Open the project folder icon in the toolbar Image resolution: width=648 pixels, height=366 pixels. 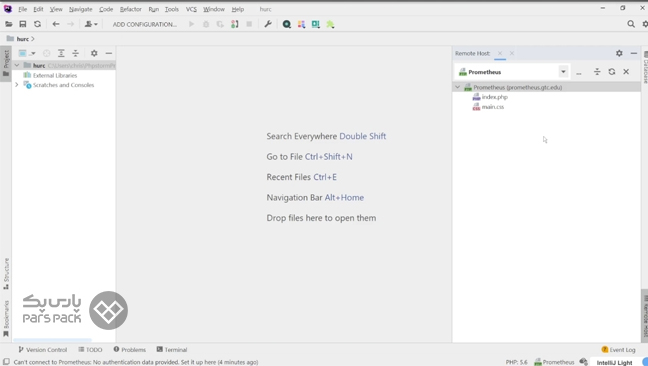(x=8, y=24)
